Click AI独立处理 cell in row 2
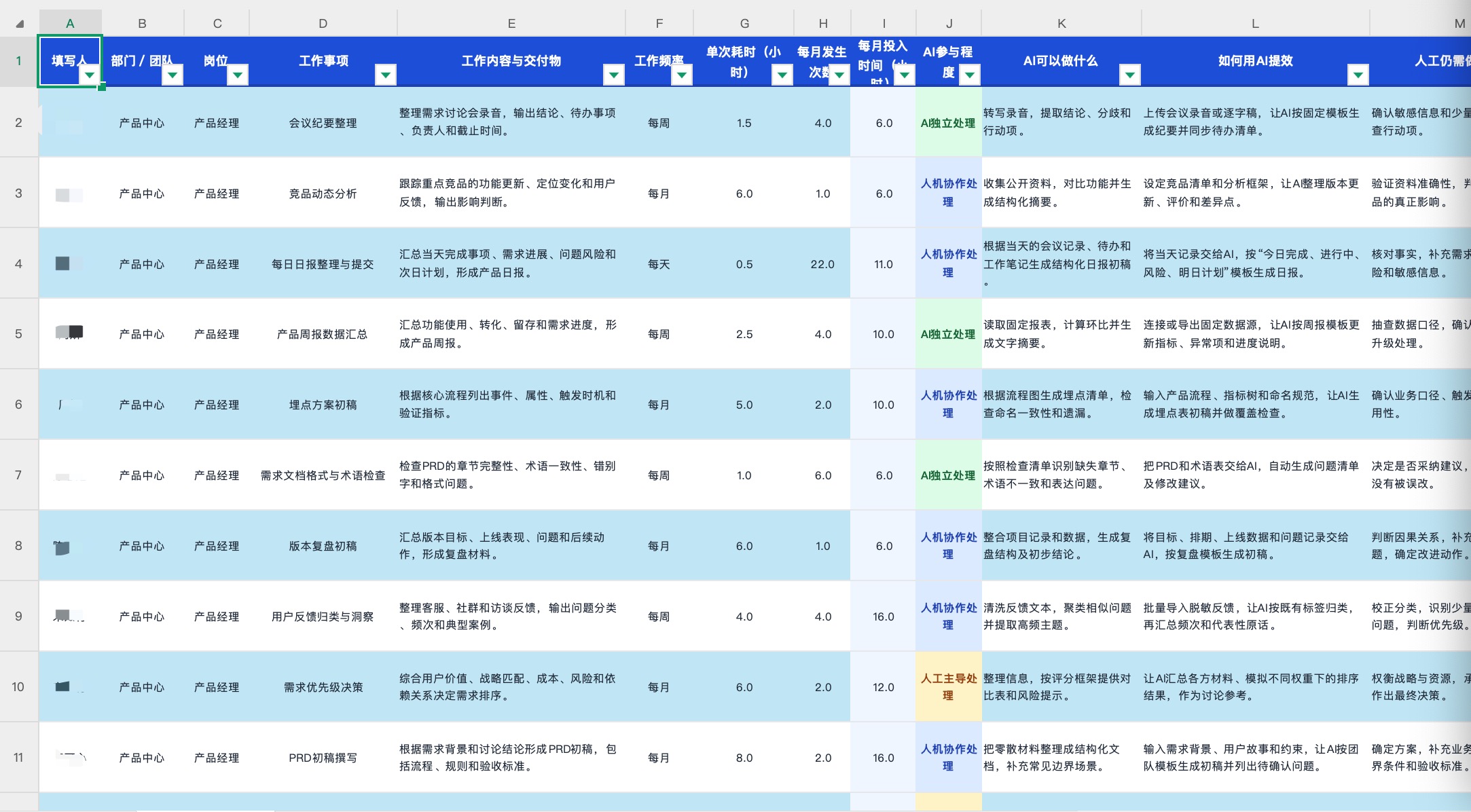1471x812 pixels. pos(949,122)
